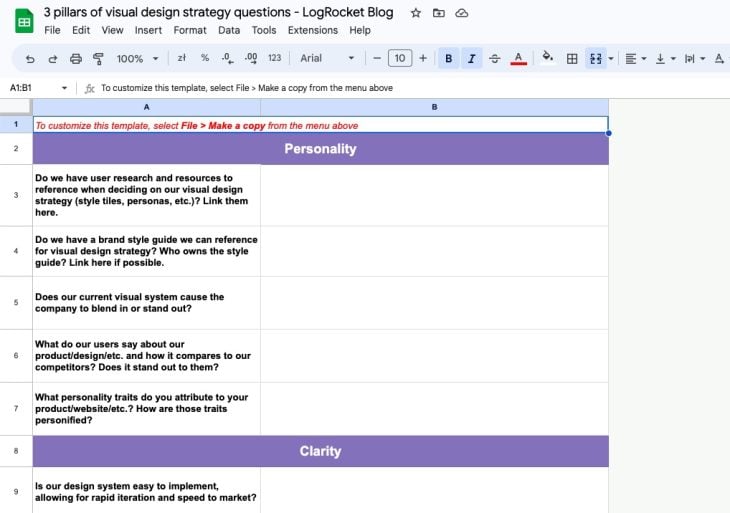Select row 1 header
This screenshot has width=730, height=513.
point(16,124)
